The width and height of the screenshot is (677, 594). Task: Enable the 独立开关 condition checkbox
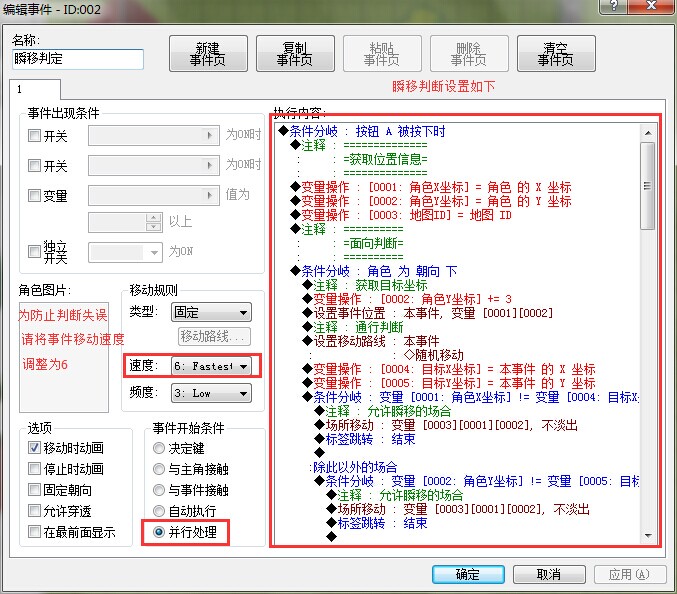tap(34, 251)
